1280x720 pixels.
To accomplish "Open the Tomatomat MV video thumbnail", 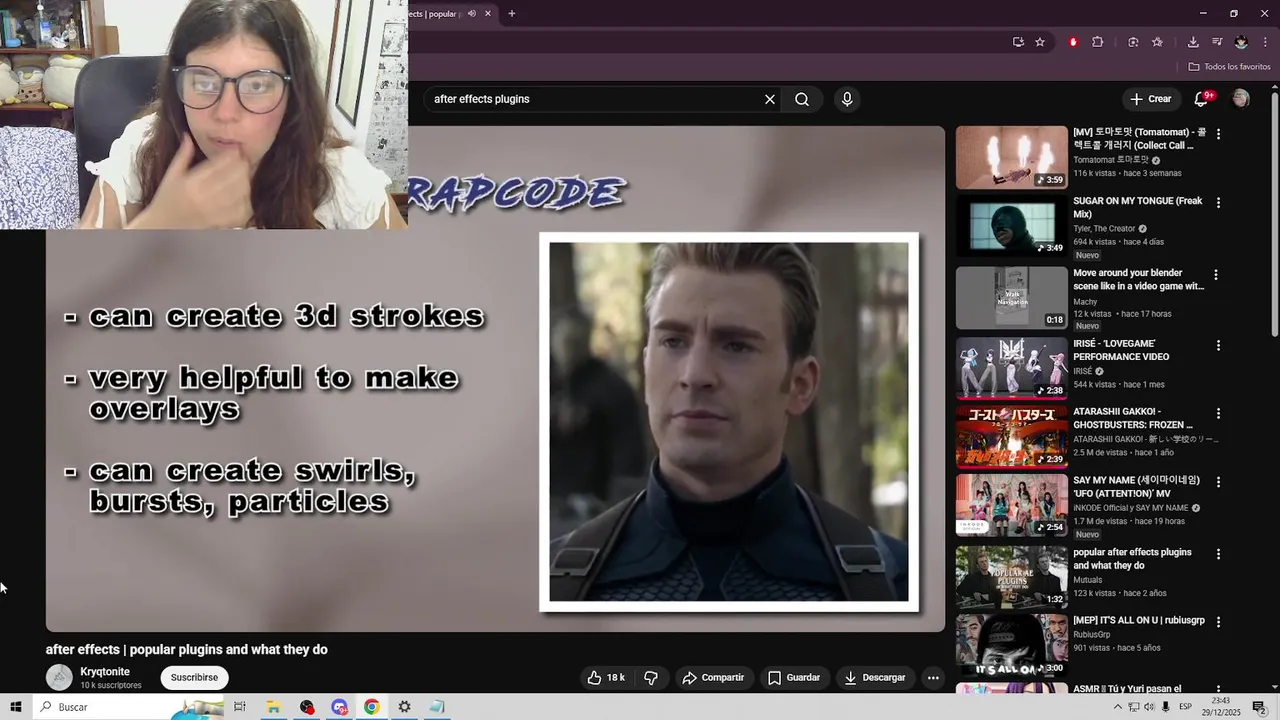I will click(1011, 157).
